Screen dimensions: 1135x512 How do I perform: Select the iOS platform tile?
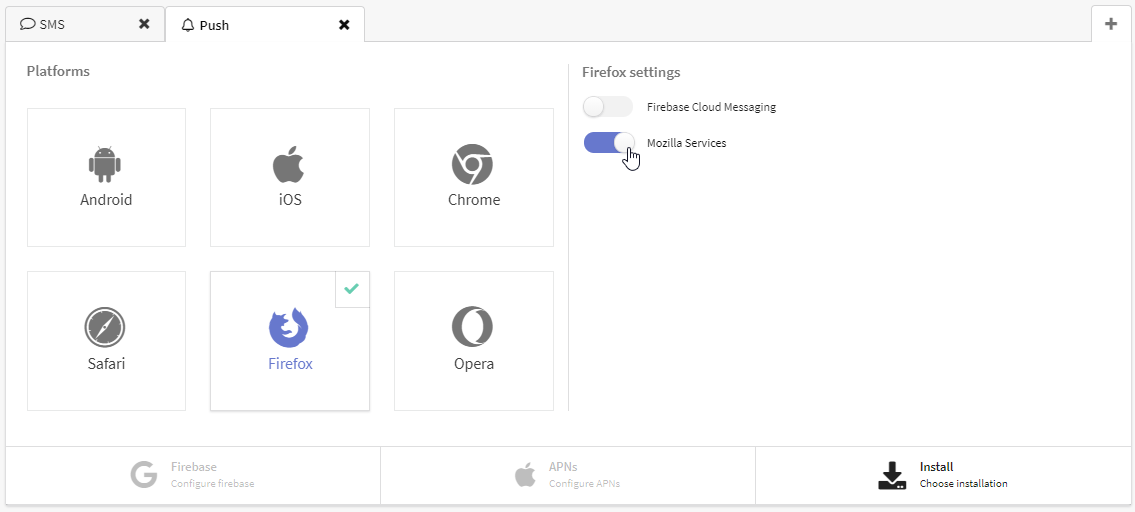pos(290,177)
